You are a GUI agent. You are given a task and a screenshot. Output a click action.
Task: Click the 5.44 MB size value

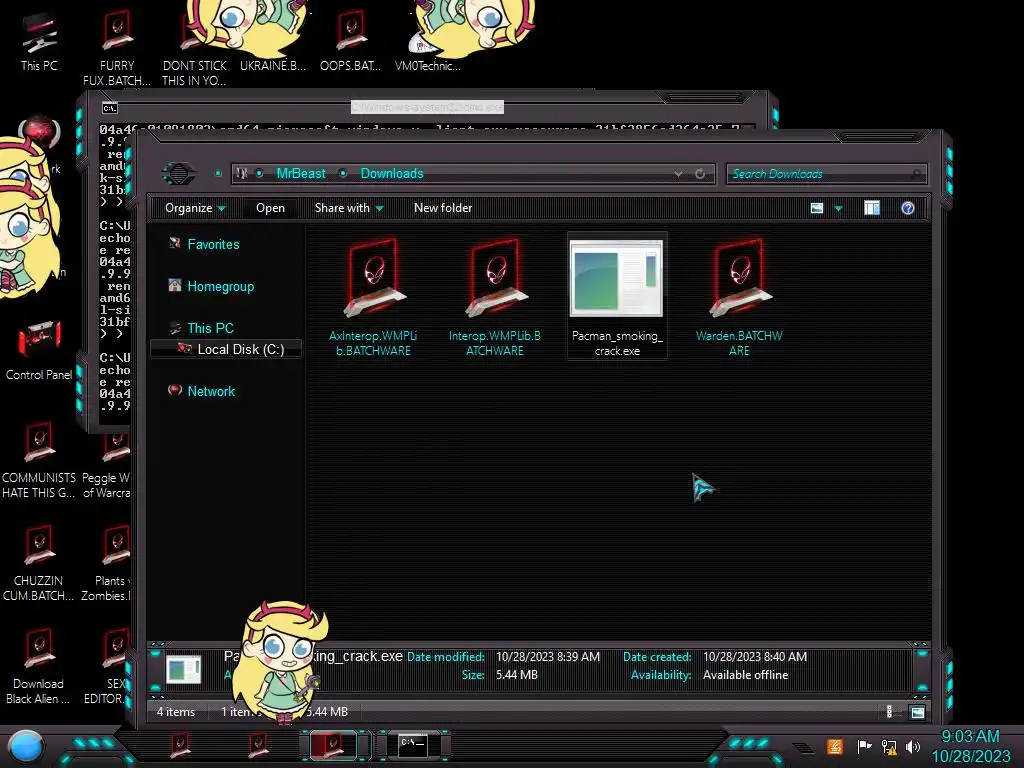517,675
